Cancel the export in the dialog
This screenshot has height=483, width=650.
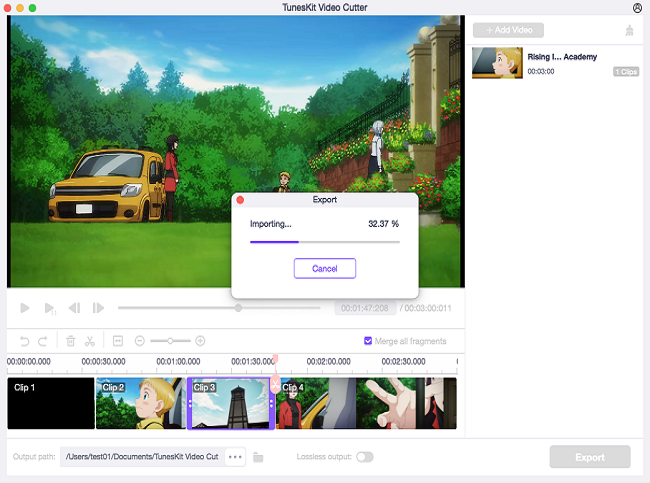[x=325, y=268]
